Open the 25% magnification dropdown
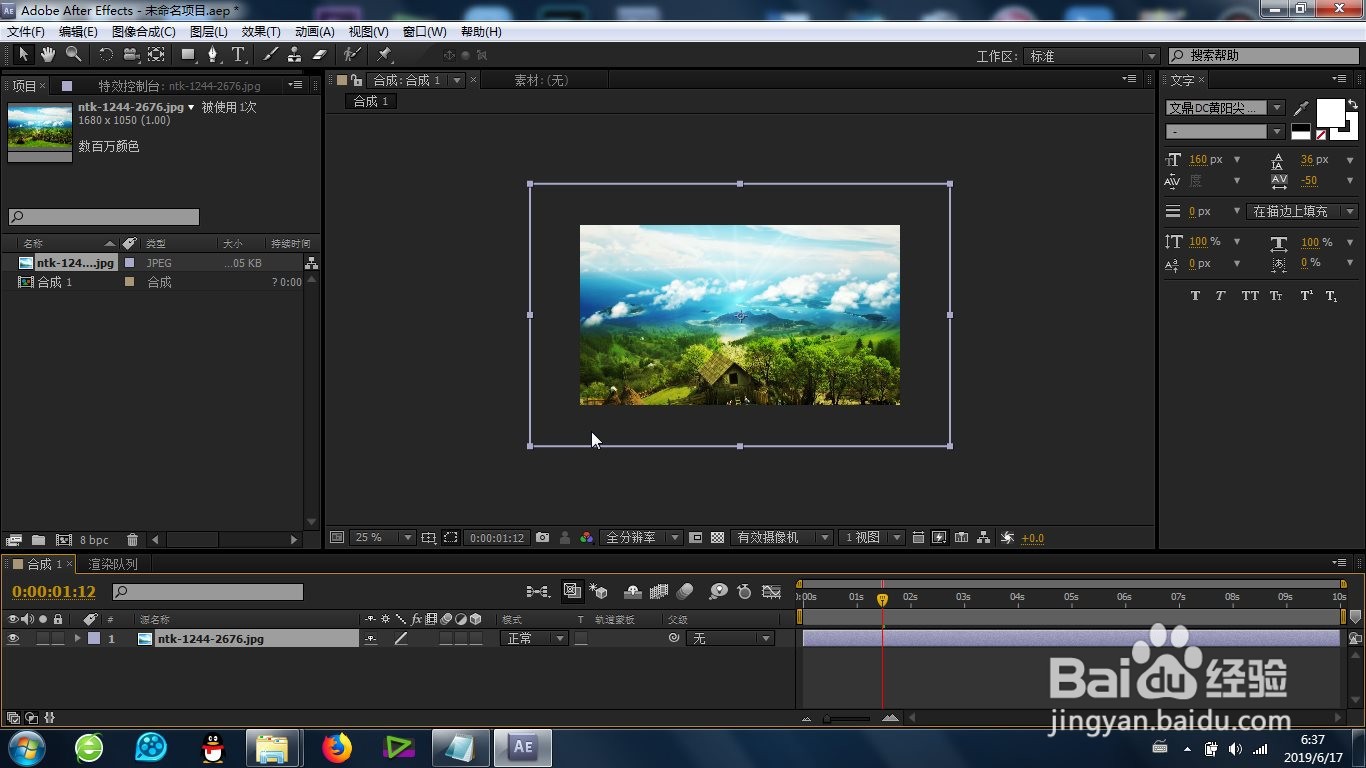Screen dimensions: 1366x768 pos(381,537)
